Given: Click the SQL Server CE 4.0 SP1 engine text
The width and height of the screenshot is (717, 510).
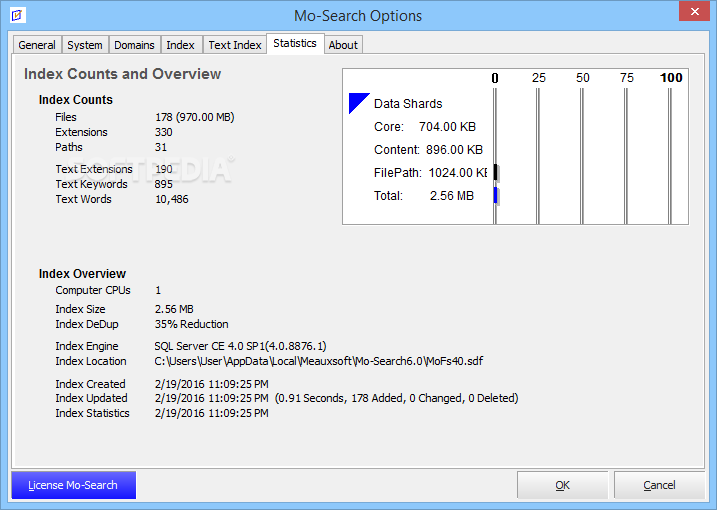Looking at the screenshot, I should coord(241,346).
